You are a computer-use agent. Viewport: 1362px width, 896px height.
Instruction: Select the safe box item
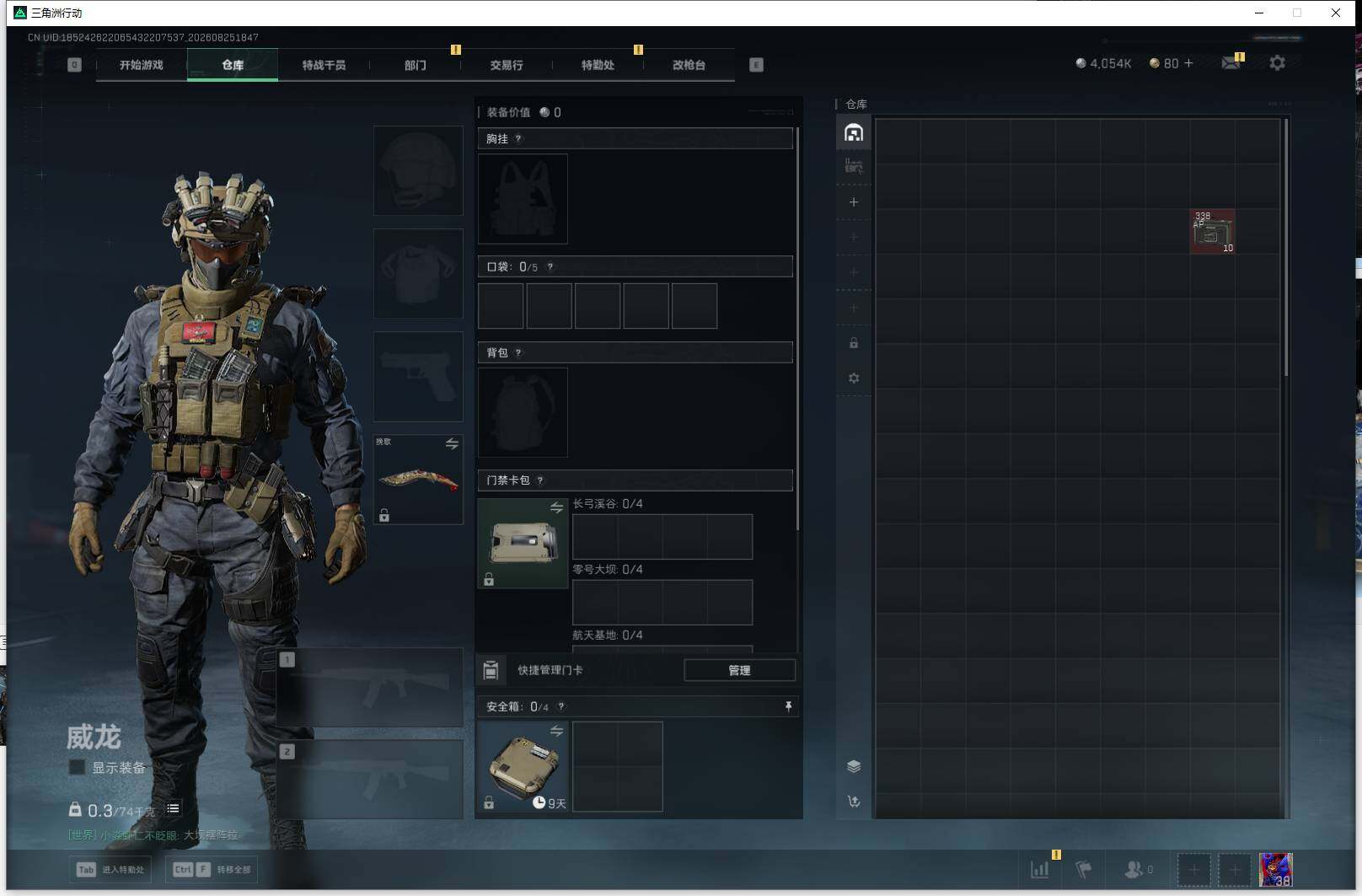[523, 766]
